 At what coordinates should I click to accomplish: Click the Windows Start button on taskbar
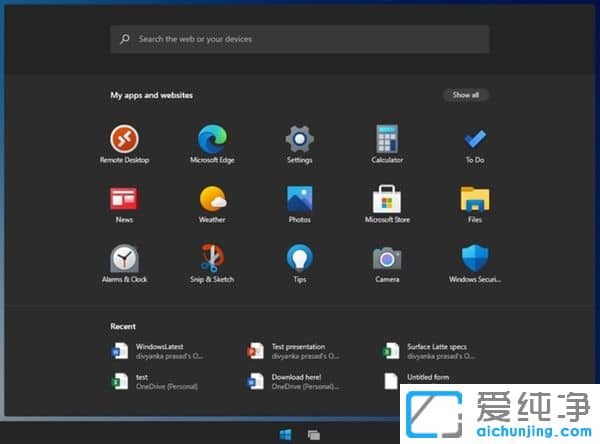(x=285, y=434)
